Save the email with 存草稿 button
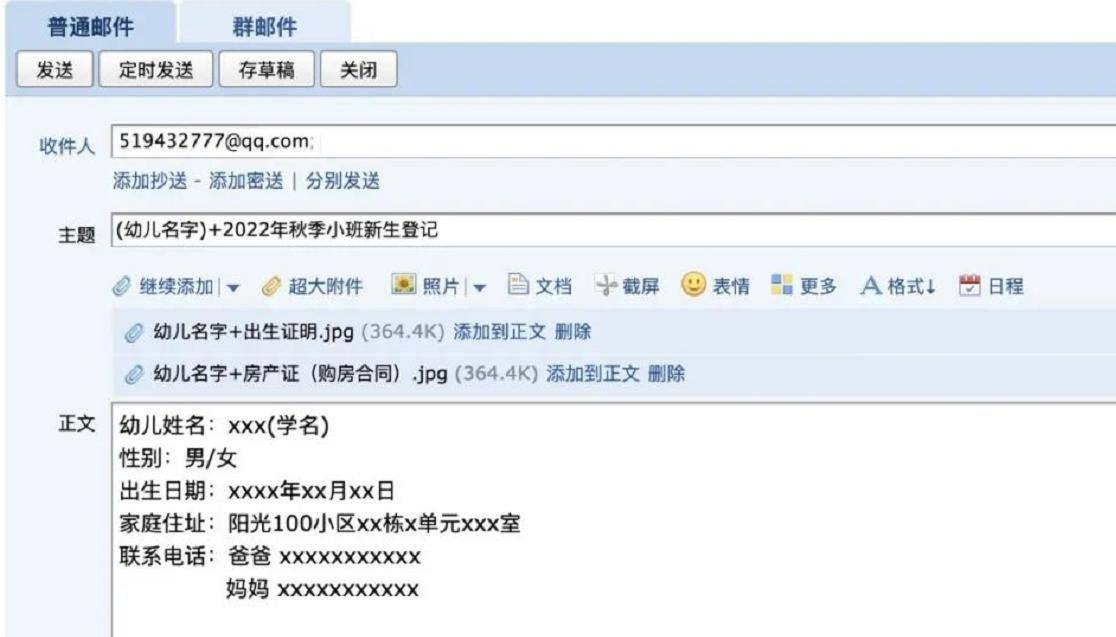The height and width of the screenshot is (637, 1116). point(266,69)
